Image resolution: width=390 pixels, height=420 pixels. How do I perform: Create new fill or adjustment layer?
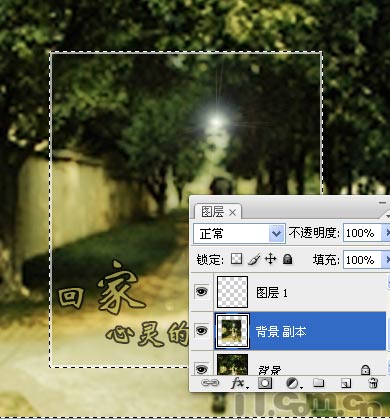[293, 383]
